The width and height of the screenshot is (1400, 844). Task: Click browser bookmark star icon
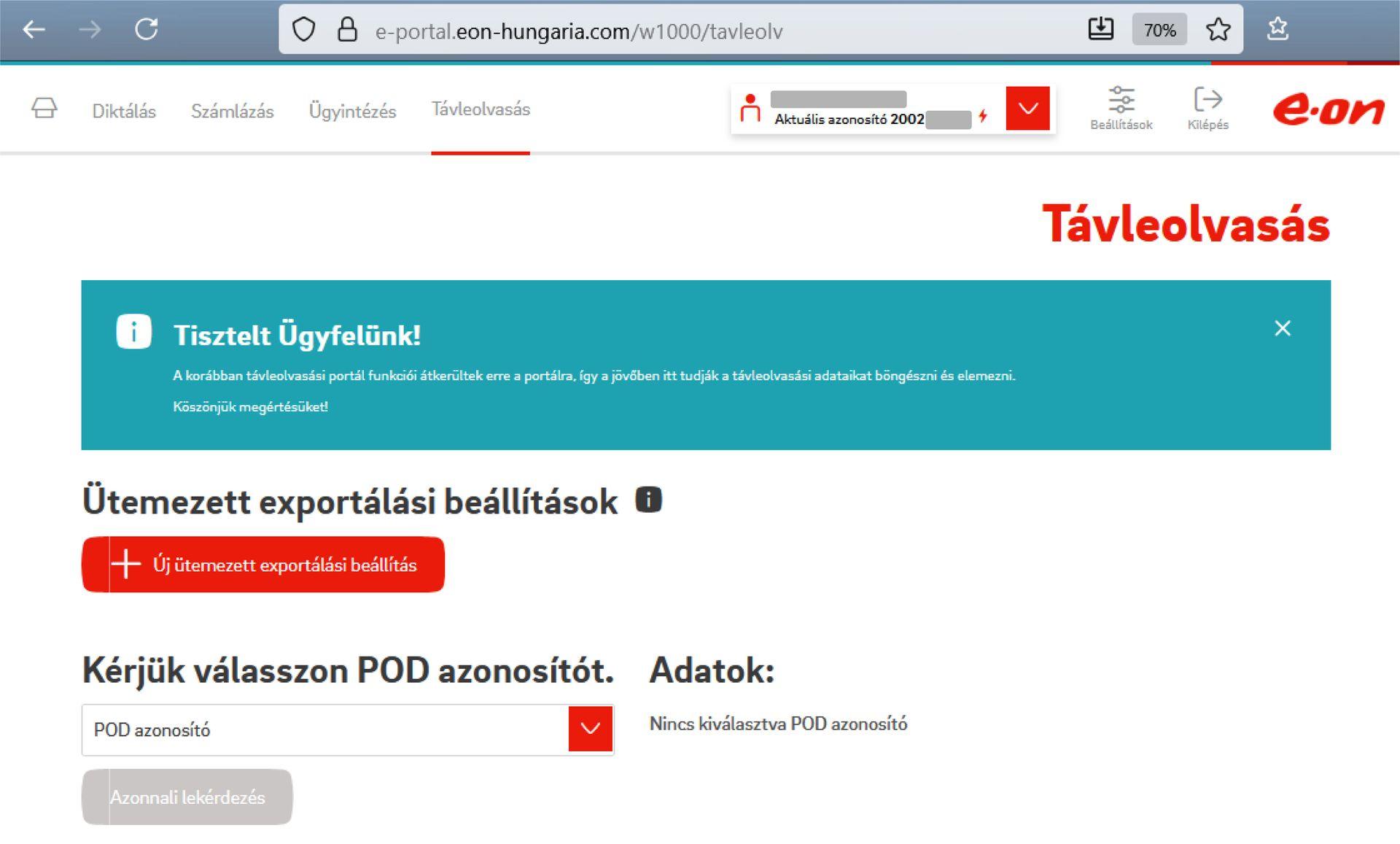click(1218, 30)
